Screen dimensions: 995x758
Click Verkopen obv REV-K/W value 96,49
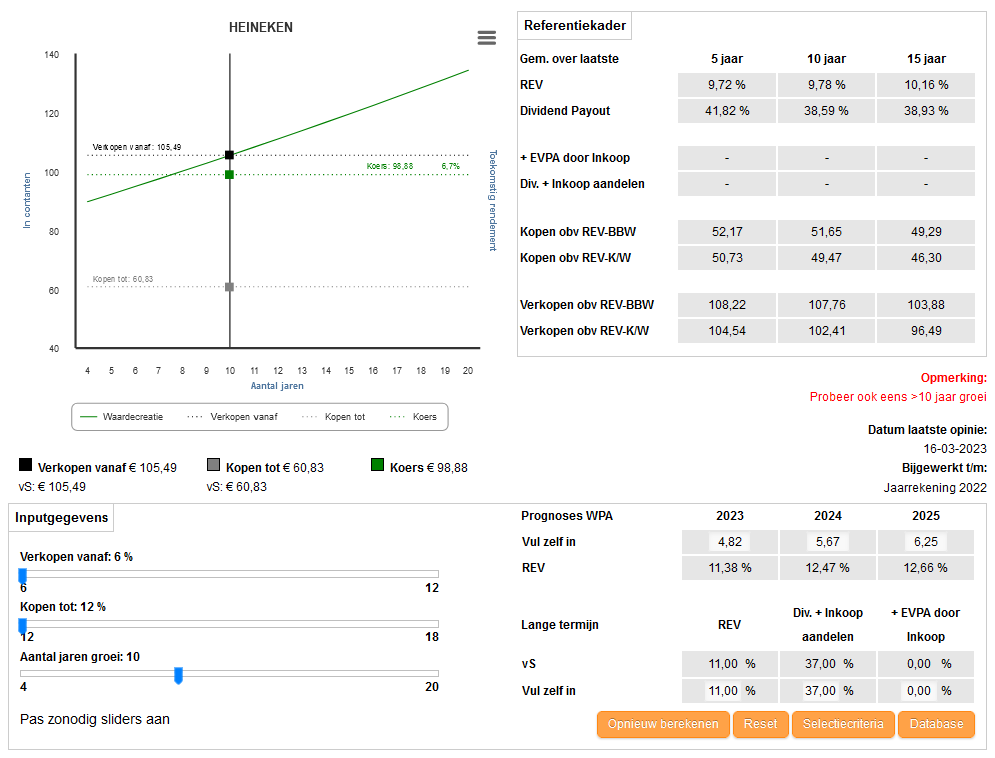click(926, 331)
